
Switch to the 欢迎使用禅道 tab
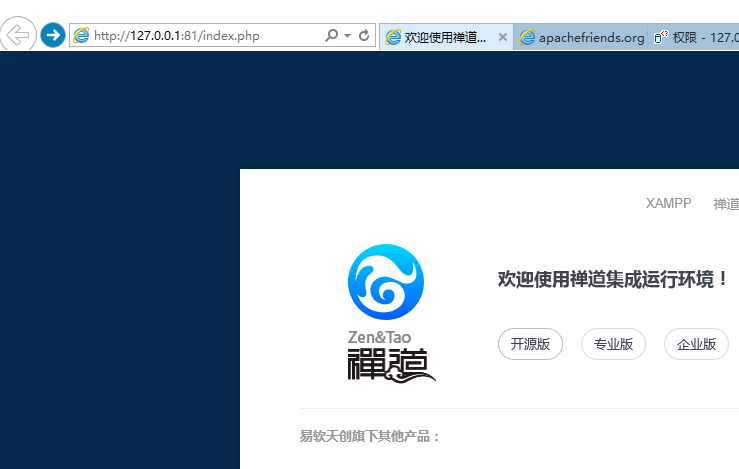pyautogui.click(x=445, y=37)
